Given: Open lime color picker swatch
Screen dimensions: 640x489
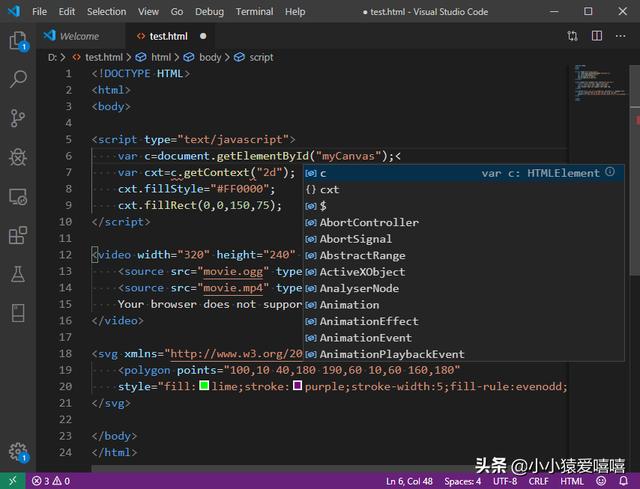Looking at the screenshot, I should 204,385.
